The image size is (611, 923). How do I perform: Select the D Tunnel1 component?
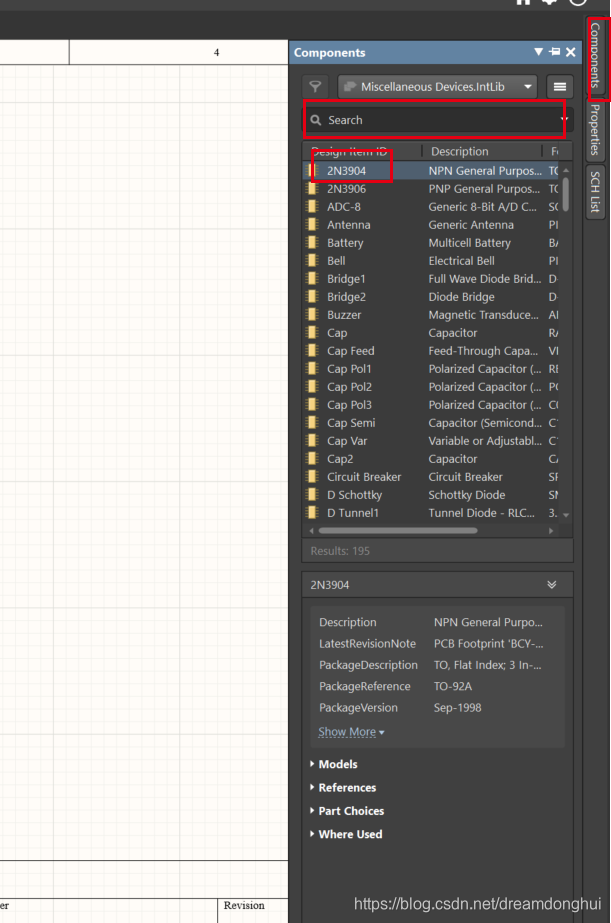coord(431,513)
